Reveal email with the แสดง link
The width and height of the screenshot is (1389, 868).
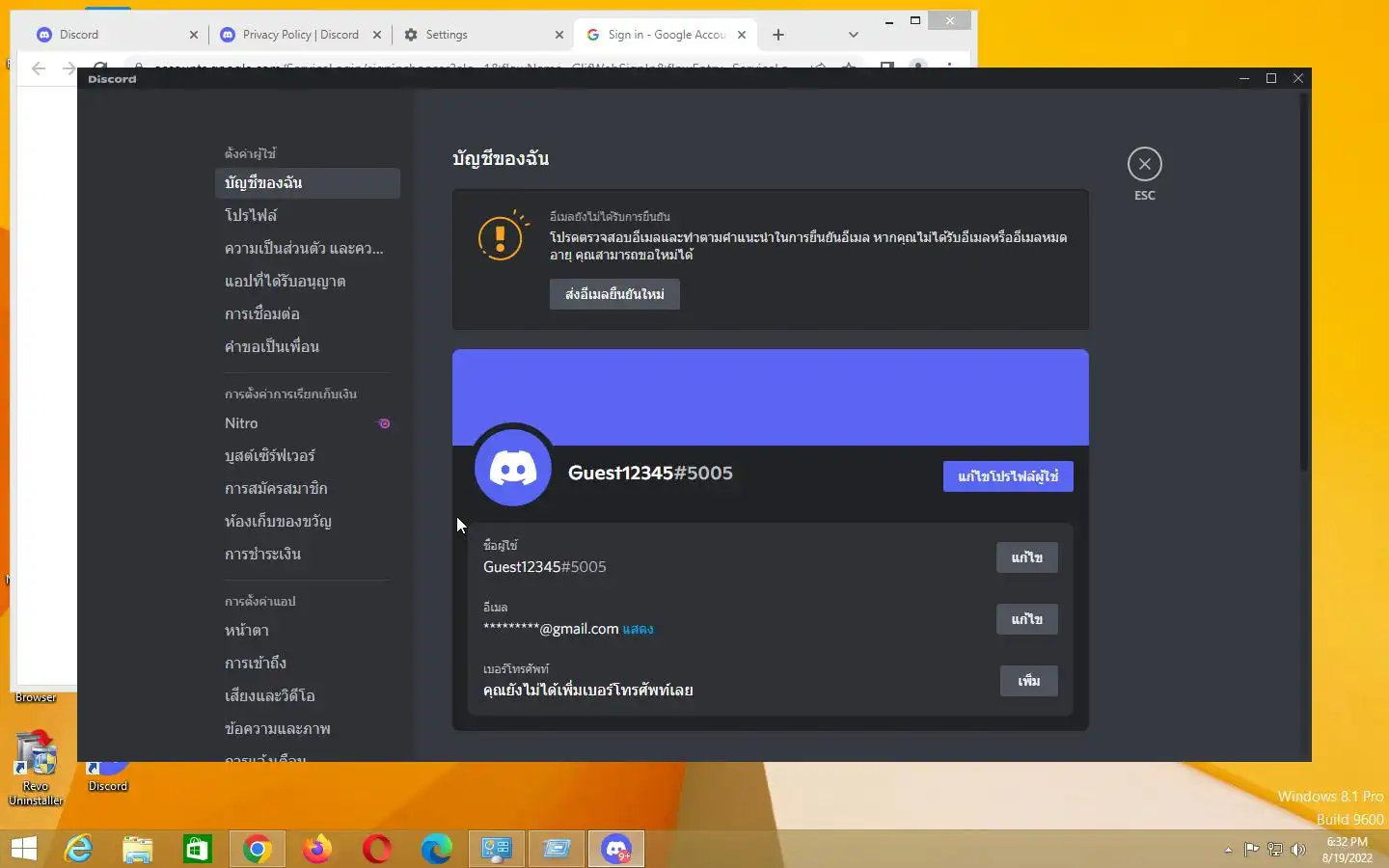click(638, 629)
